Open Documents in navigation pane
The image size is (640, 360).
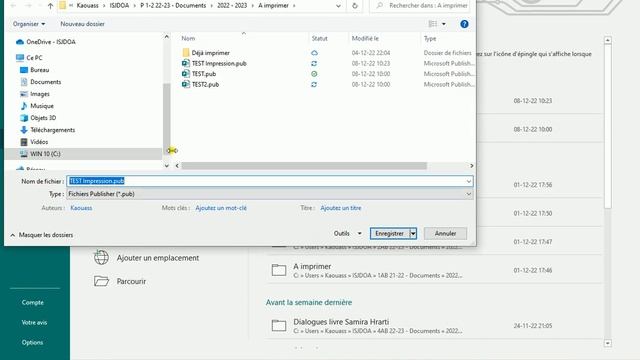pos(41,82)
